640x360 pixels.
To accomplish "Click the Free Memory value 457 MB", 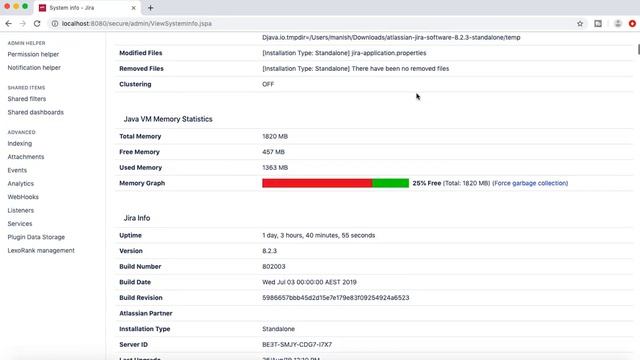I will (273, 152).
